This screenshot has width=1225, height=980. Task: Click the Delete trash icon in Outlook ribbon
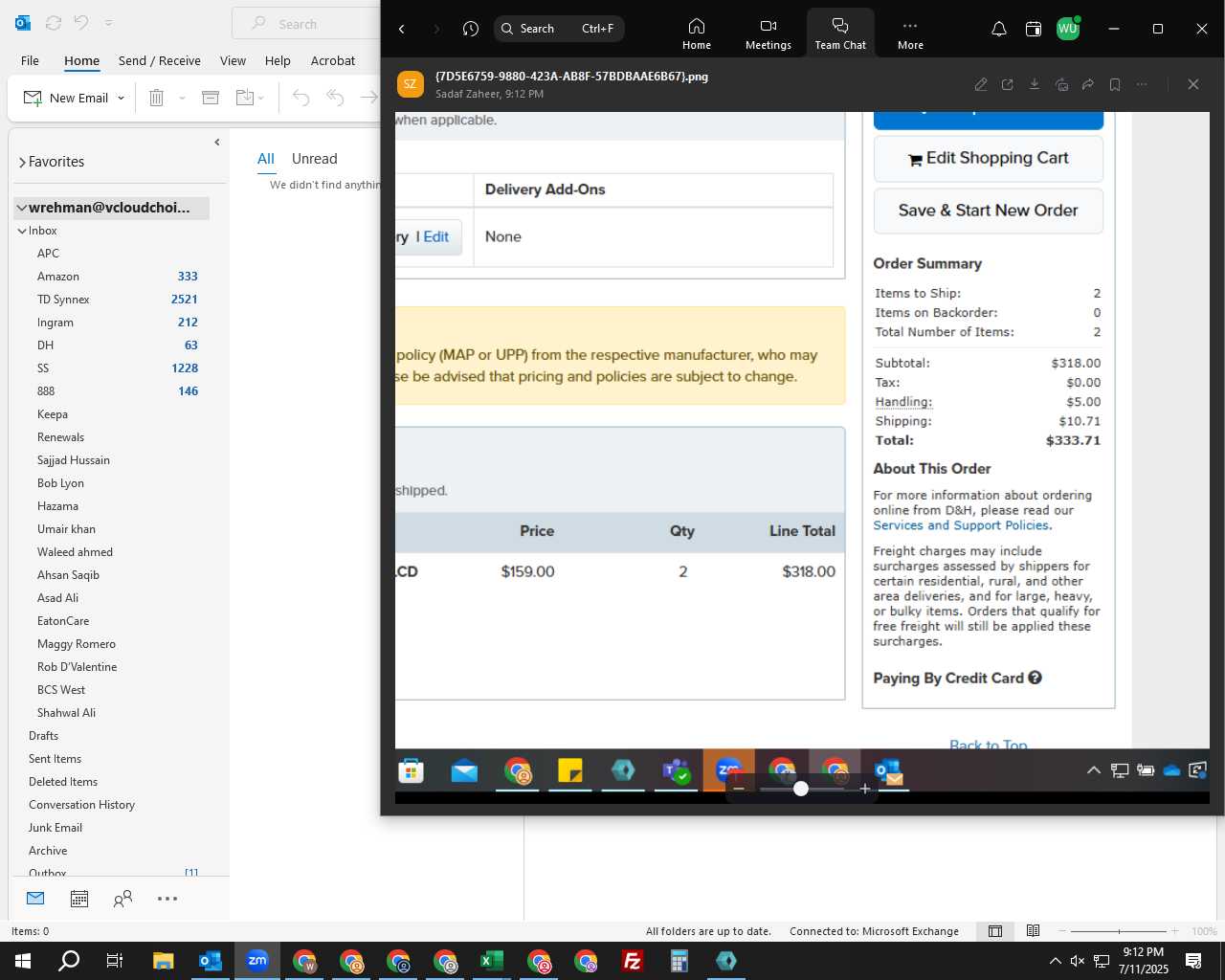click(157, 98)
